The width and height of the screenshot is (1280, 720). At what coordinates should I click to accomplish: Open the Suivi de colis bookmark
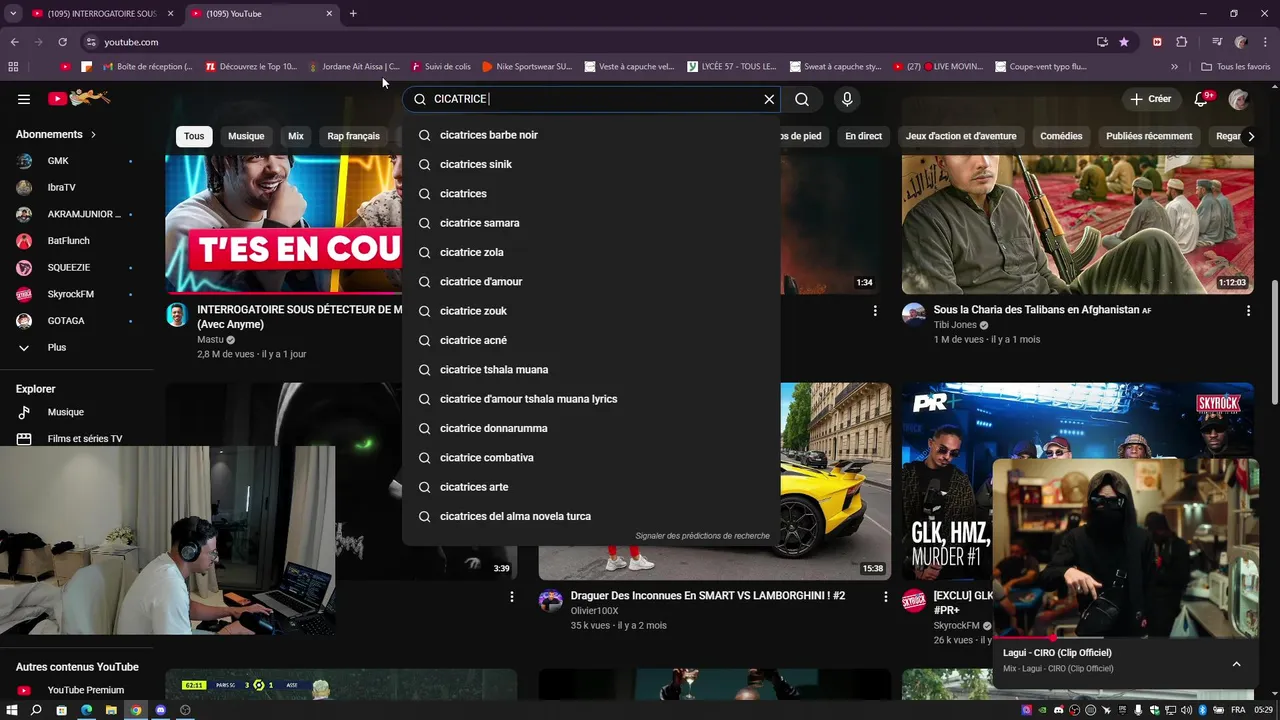441,67
